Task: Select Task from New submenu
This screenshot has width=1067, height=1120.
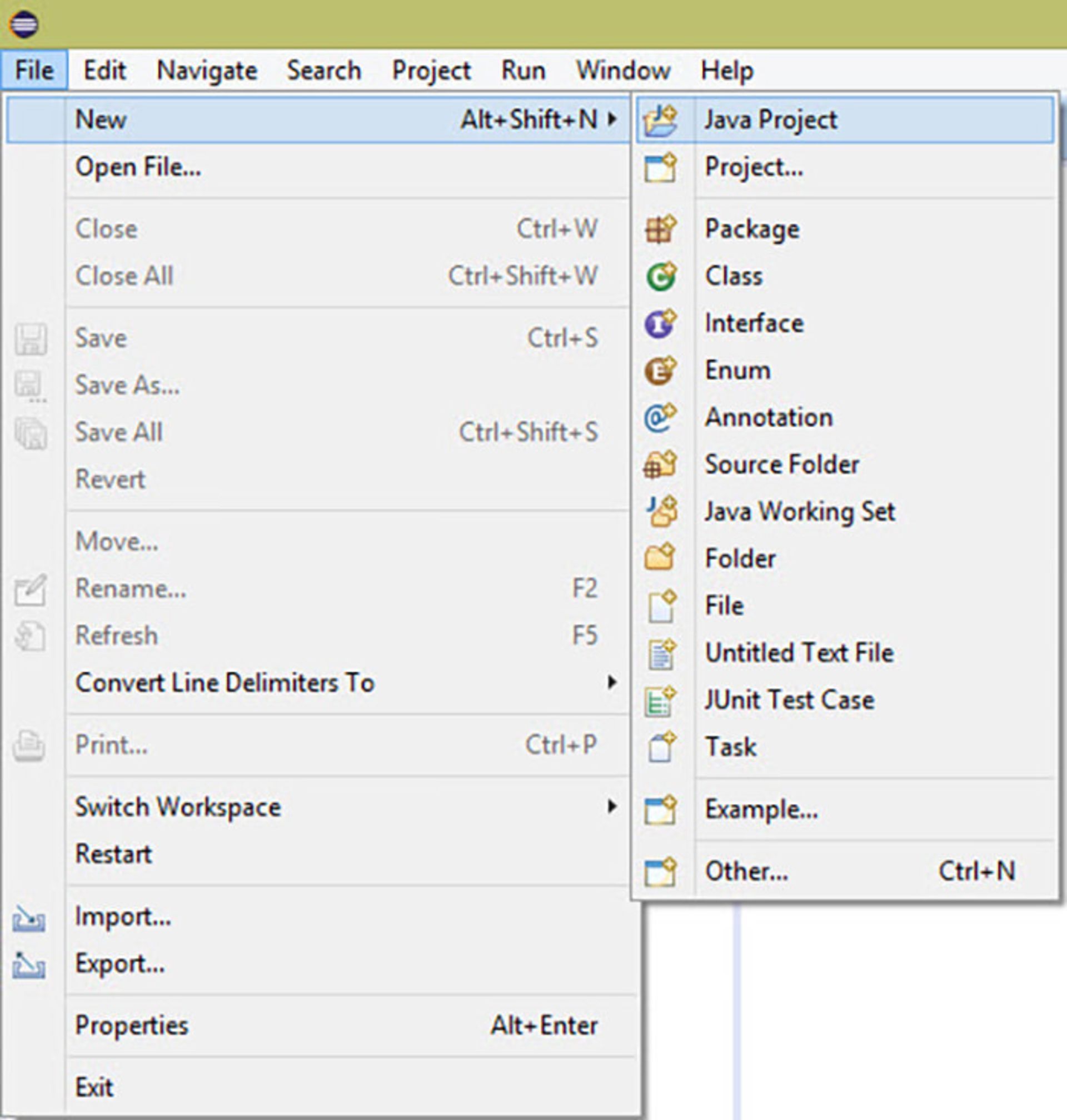Action: pyautogui.click(x=845, y=747)
